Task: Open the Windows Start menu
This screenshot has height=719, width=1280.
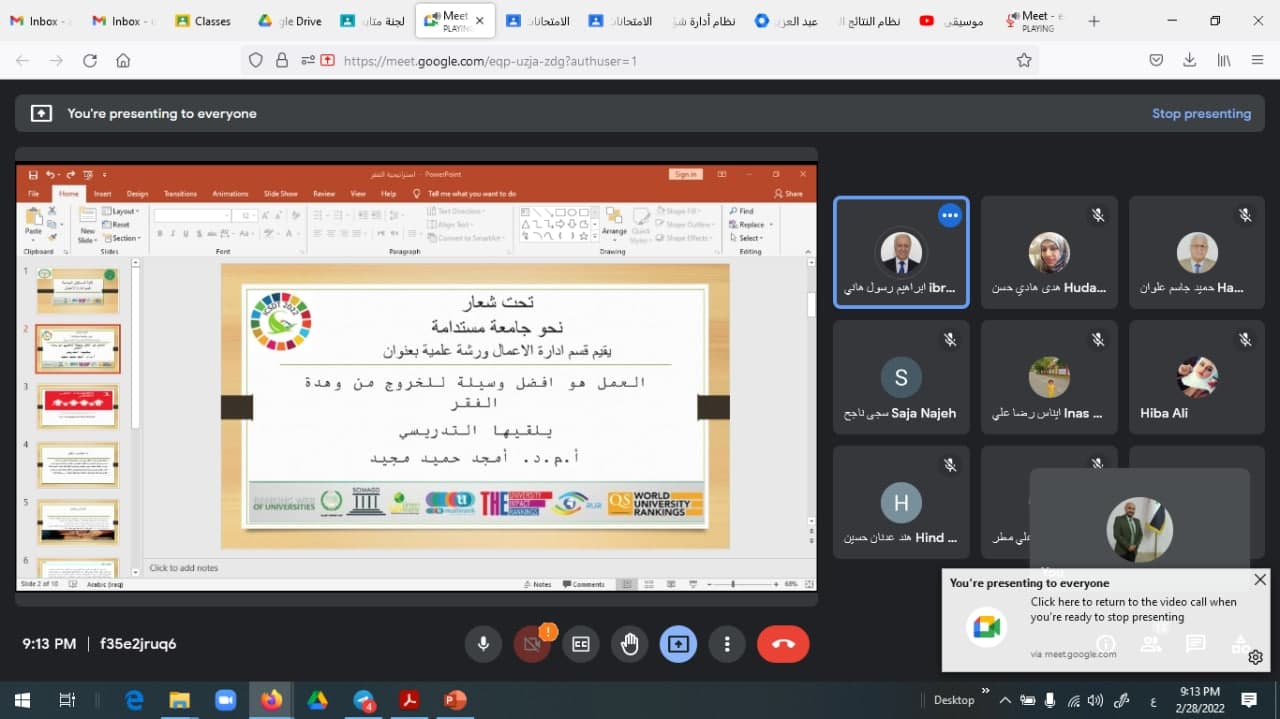Action: [21, 700]
